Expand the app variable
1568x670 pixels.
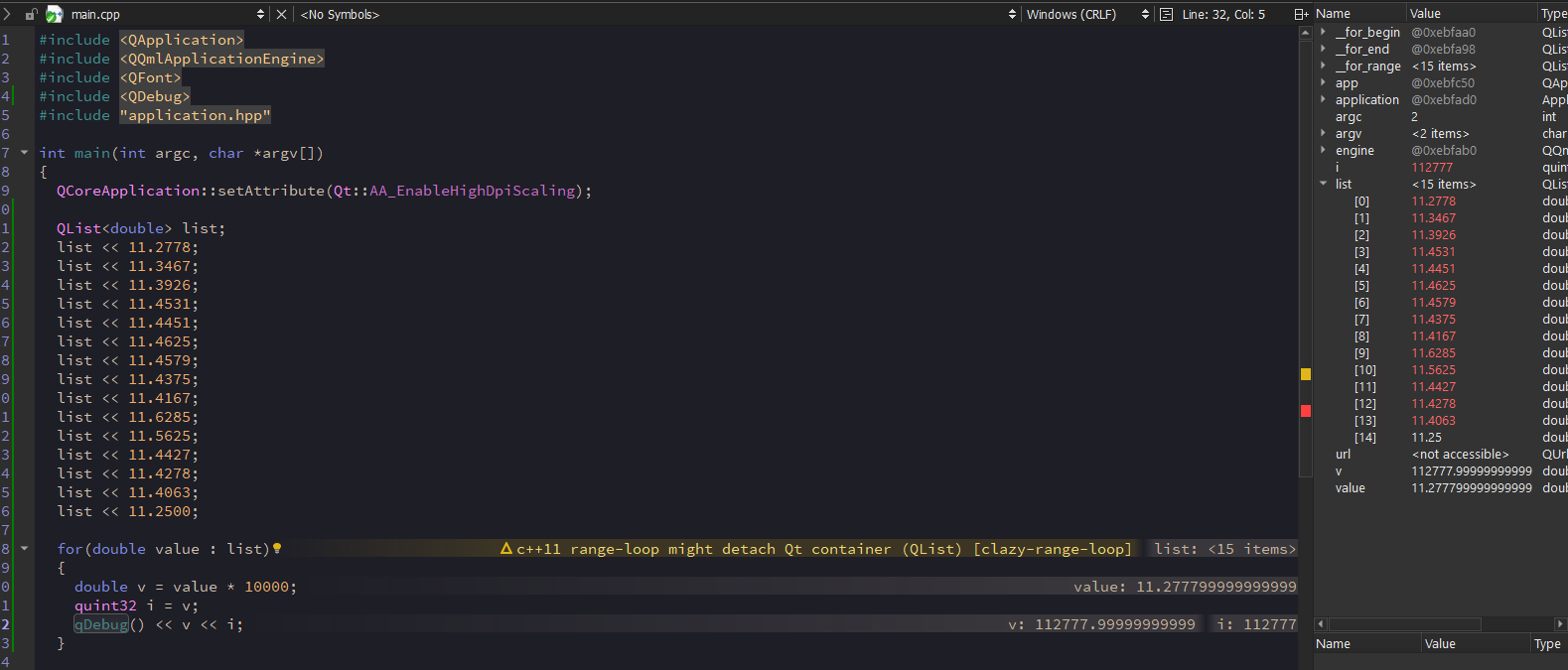coord(1323,82)
